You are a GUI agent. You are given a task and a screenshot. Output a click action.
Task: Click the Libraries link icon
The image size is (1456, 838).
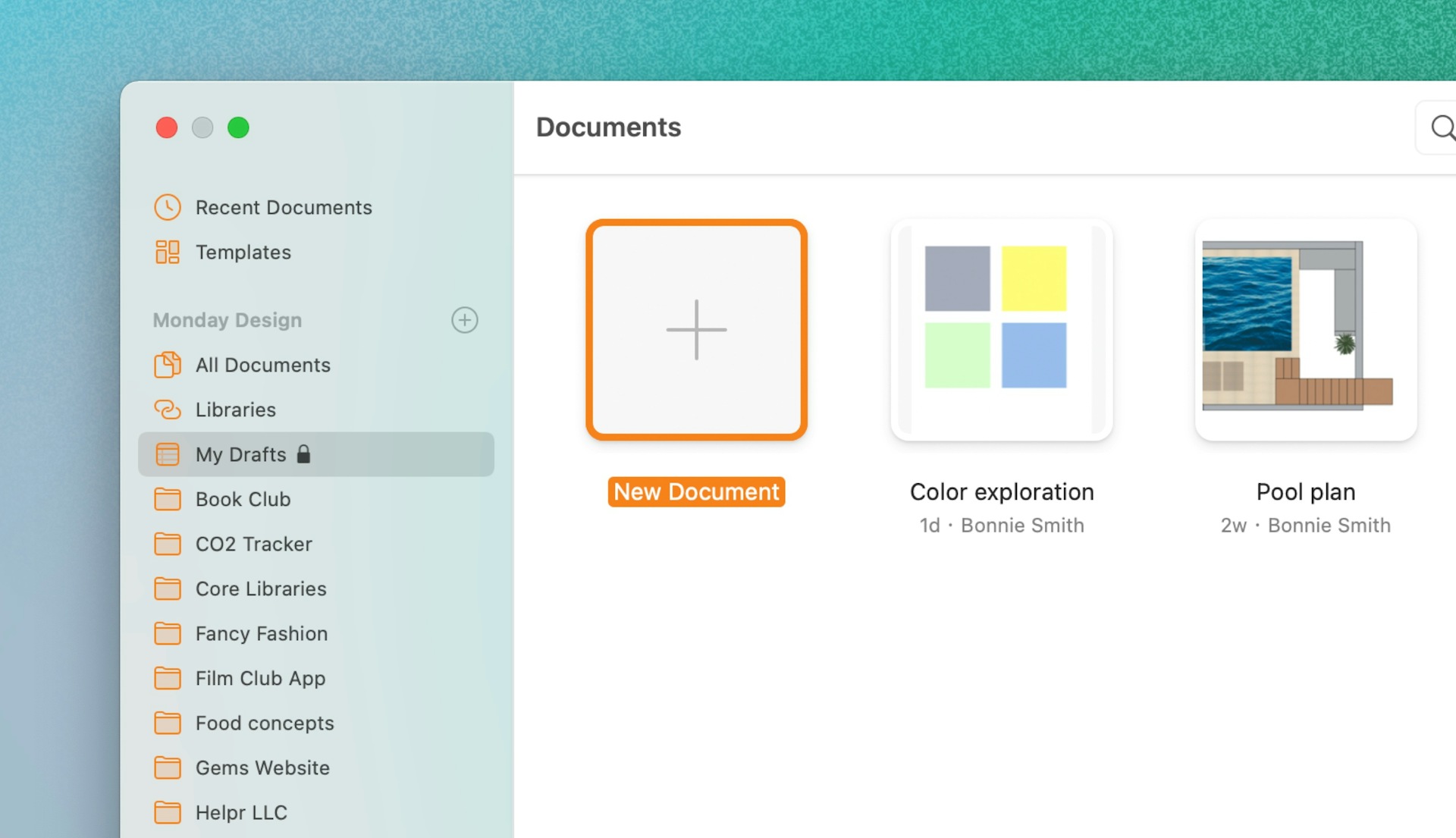click(x=167, y=410)
